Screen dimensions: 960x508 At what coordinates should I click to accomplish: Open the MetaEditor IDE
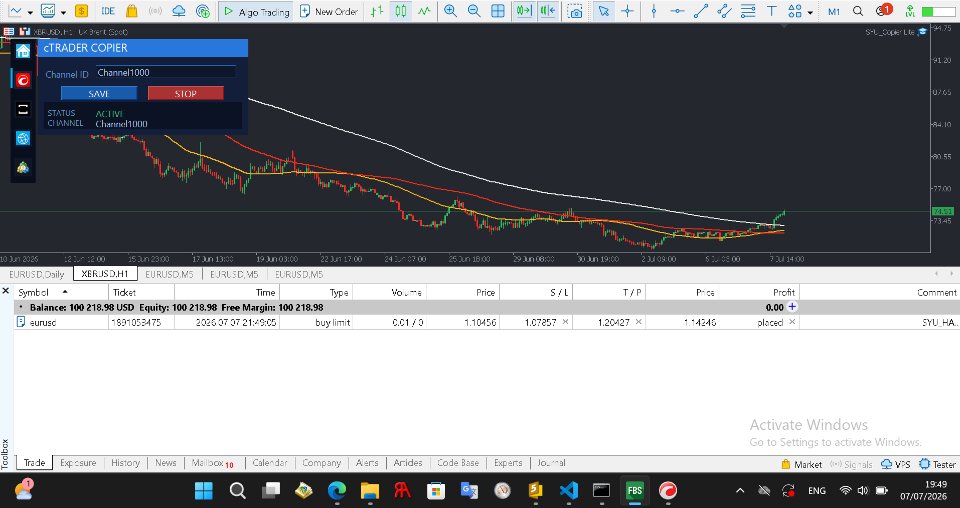point(108,11)
